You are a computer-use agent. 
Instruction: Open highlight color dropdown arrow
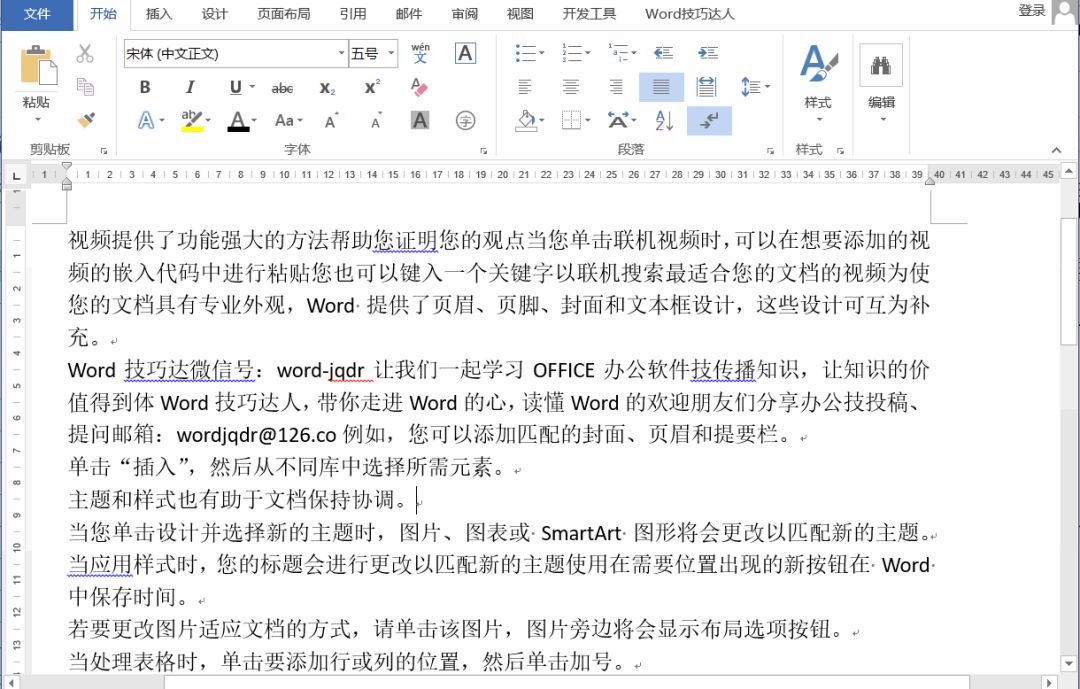208,121
